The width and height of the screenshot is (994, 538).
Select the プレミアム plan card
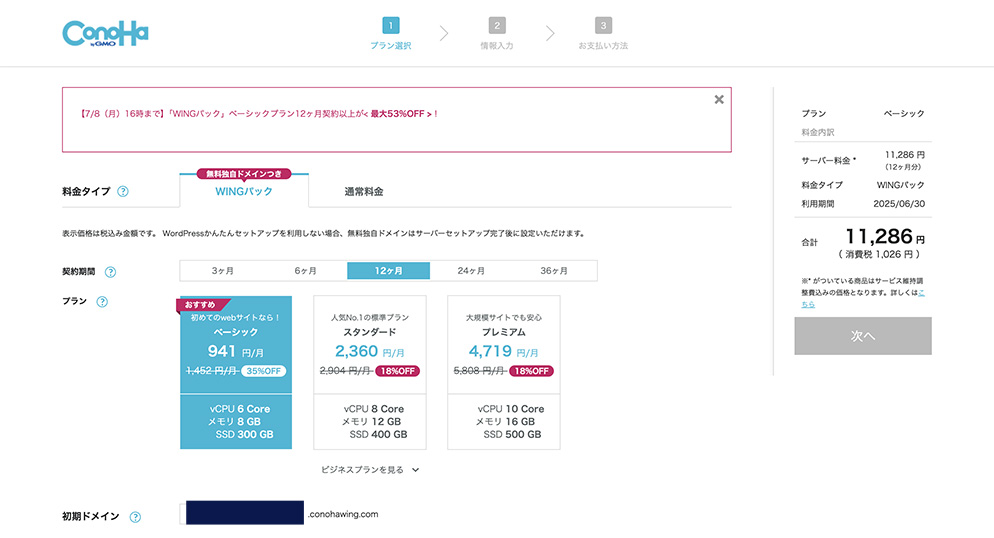click(504, 373)
